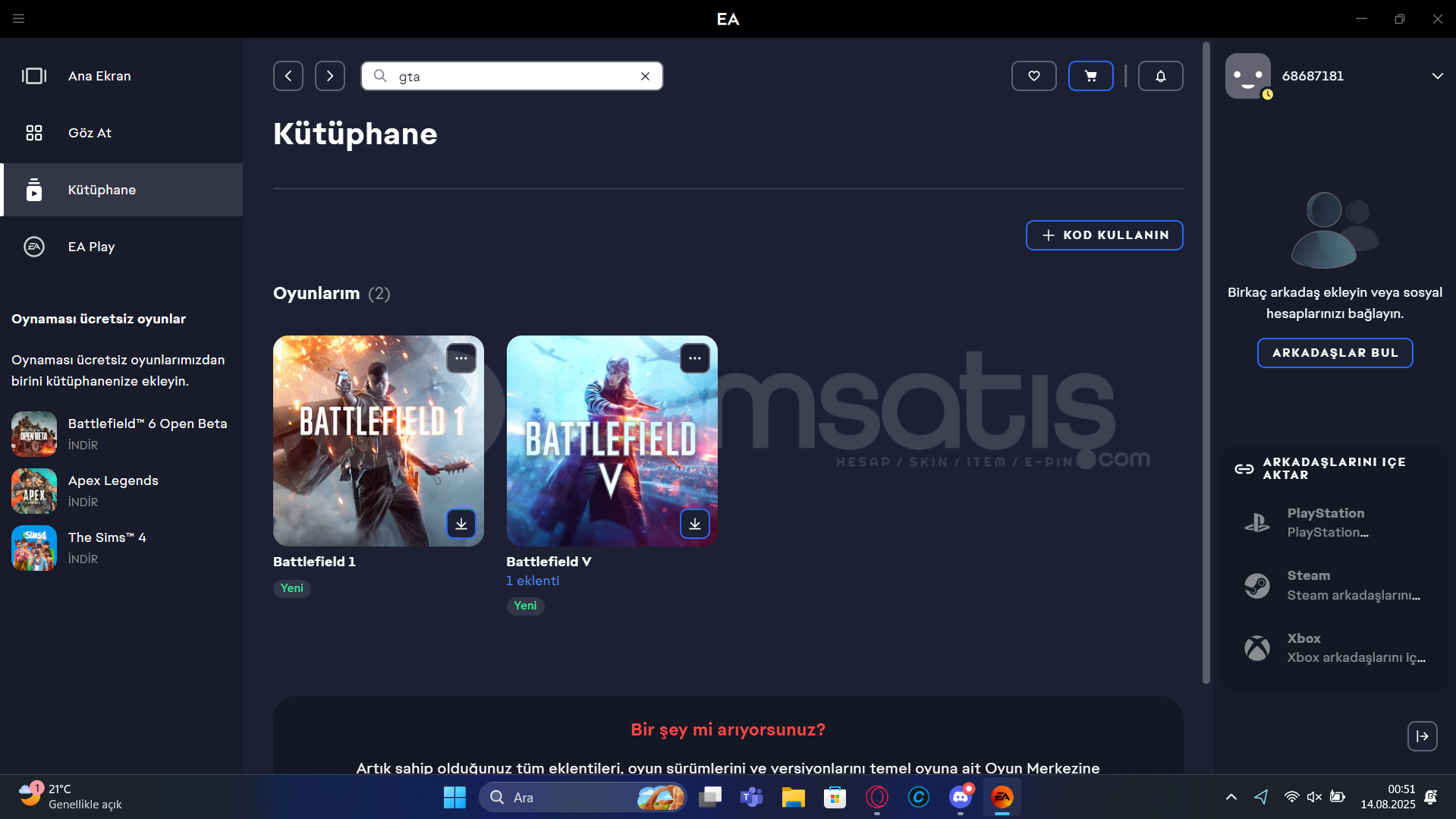The image size is (1456, 819).
Task: Open Ana Ekran in the sidebar
Action: (x=121, y=76)
